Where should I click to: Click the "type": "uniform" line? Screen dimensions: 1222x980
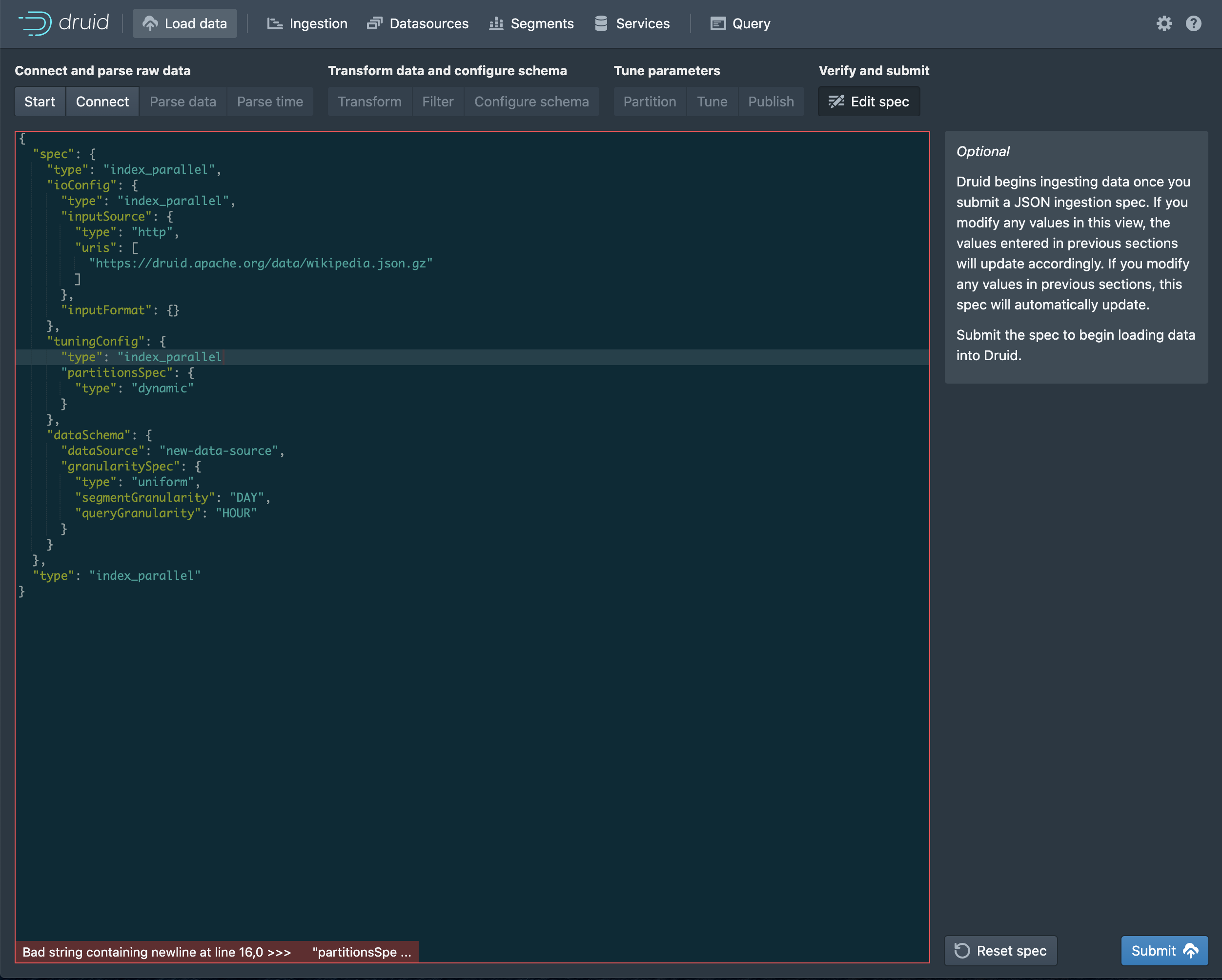(138, 482)
